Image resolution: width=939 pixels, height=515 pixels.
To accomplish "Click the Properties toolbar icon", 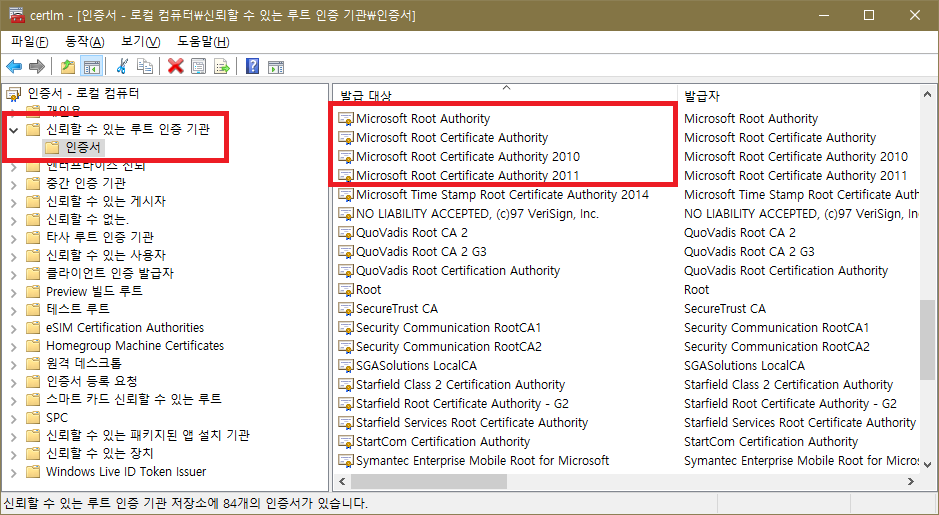I will 198,66.
